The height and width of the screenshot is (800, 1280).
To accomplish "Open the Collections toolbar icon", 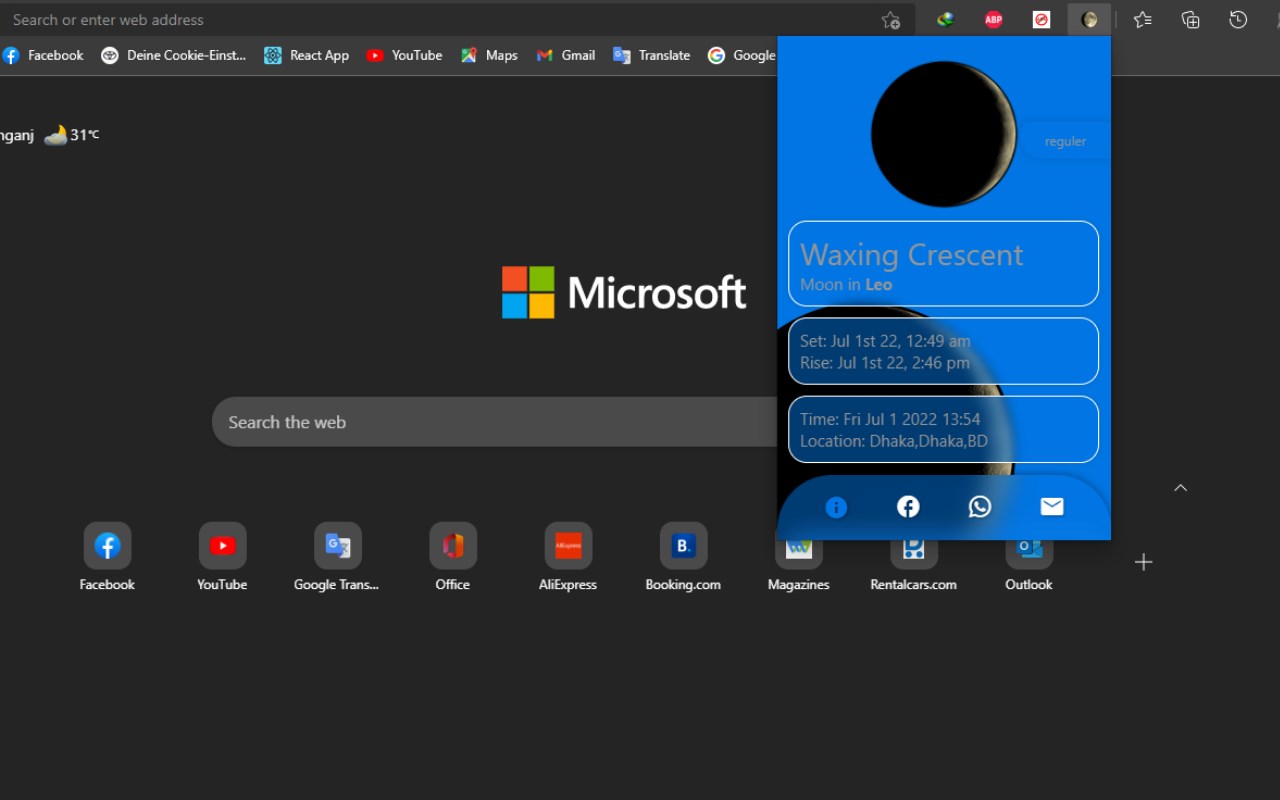I will [x=1190, y=19].
